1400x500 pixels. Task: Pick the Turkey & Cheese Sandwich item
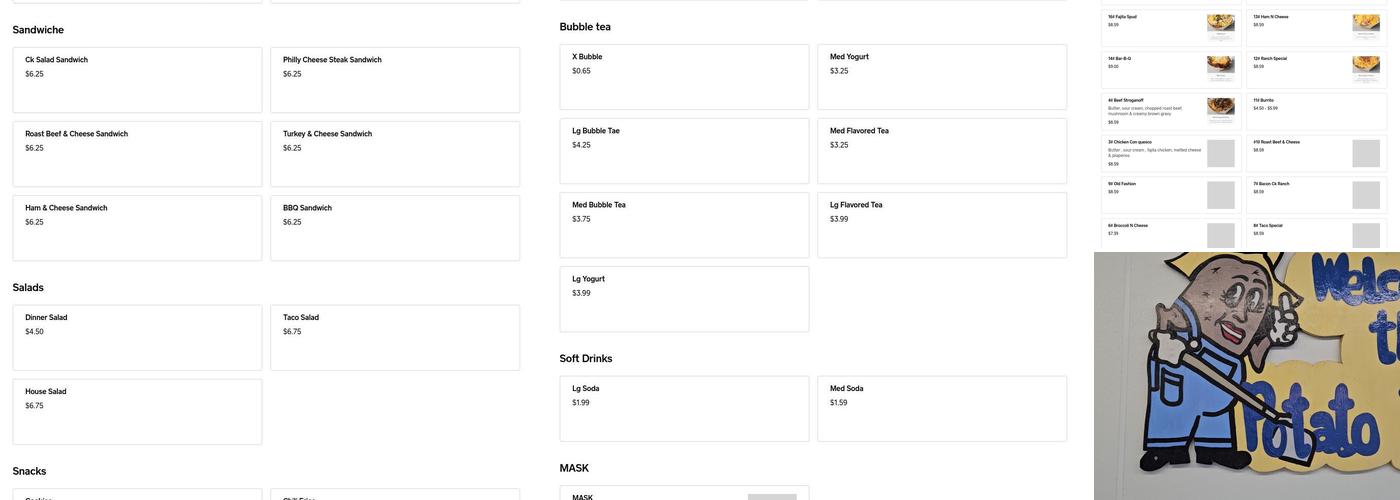[395, 154]
